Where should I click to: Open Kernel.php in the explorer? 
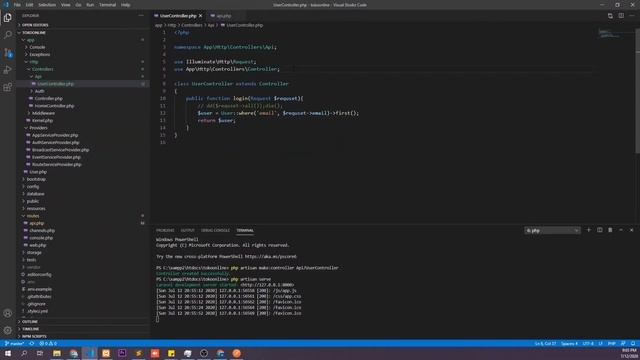click(42, 121)
